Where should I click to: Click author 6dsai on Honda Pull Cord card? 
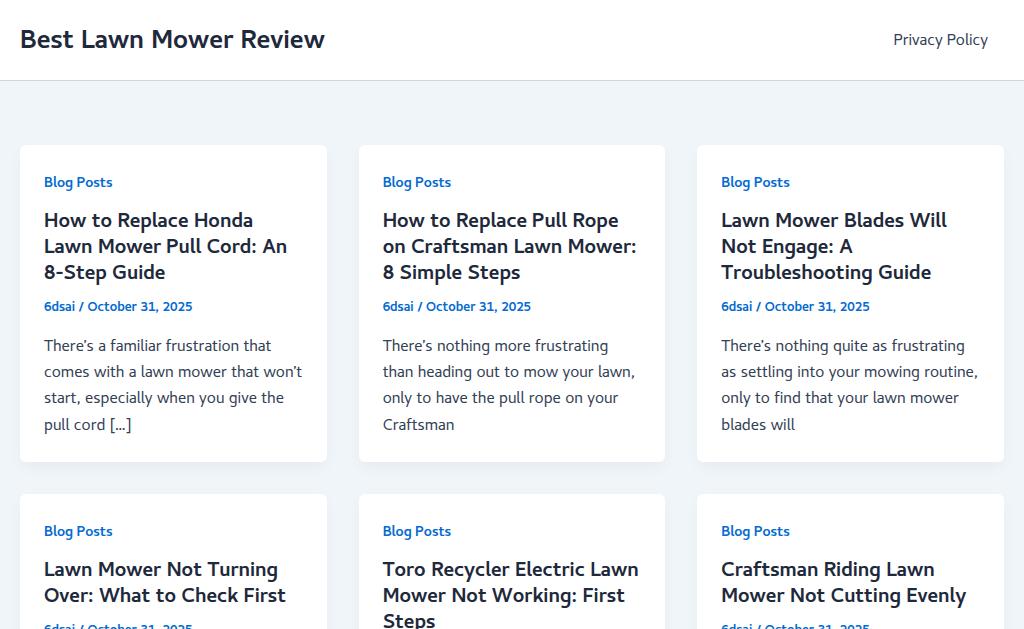(59, 306)
